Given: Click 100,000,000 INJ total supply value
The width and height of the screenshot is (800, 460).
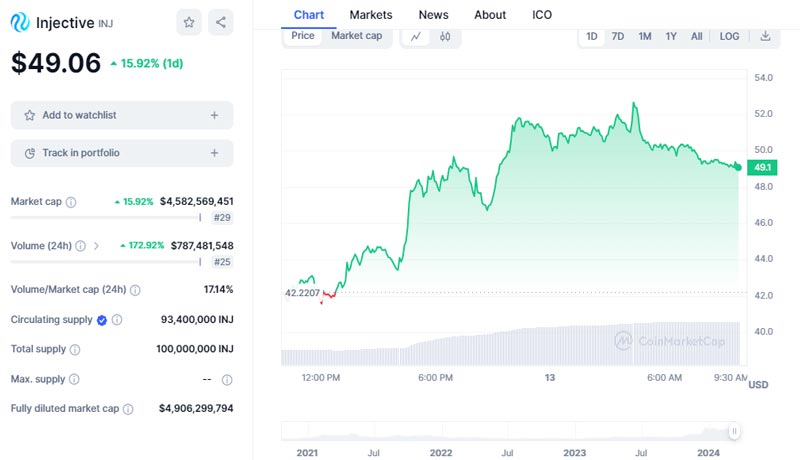Looking at the screenshot, I should click(x=195, y=349).
